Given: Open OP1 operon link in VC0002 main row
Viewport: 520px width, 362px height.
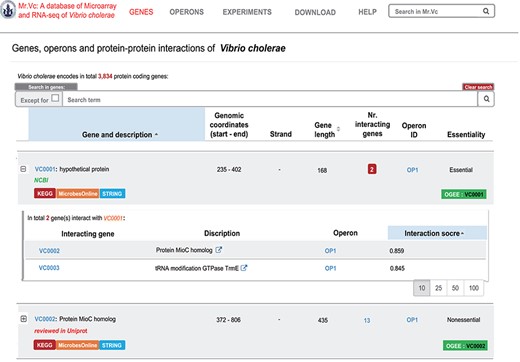Looking at the screenshot, I should point(412,320).
